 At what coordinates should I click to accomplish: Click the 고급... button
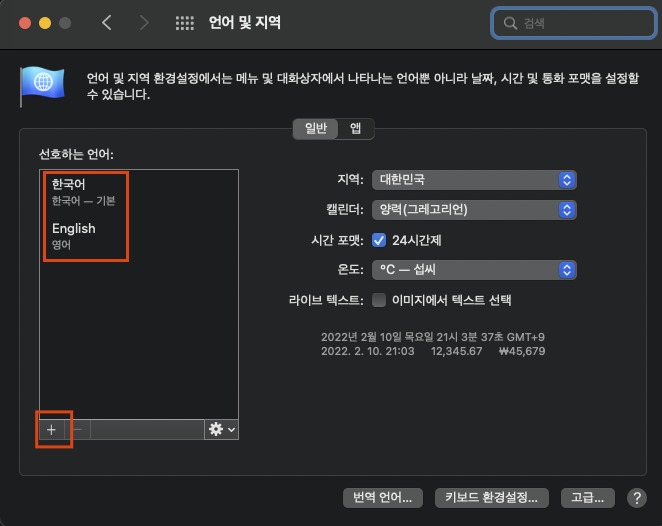coord(587,498)
